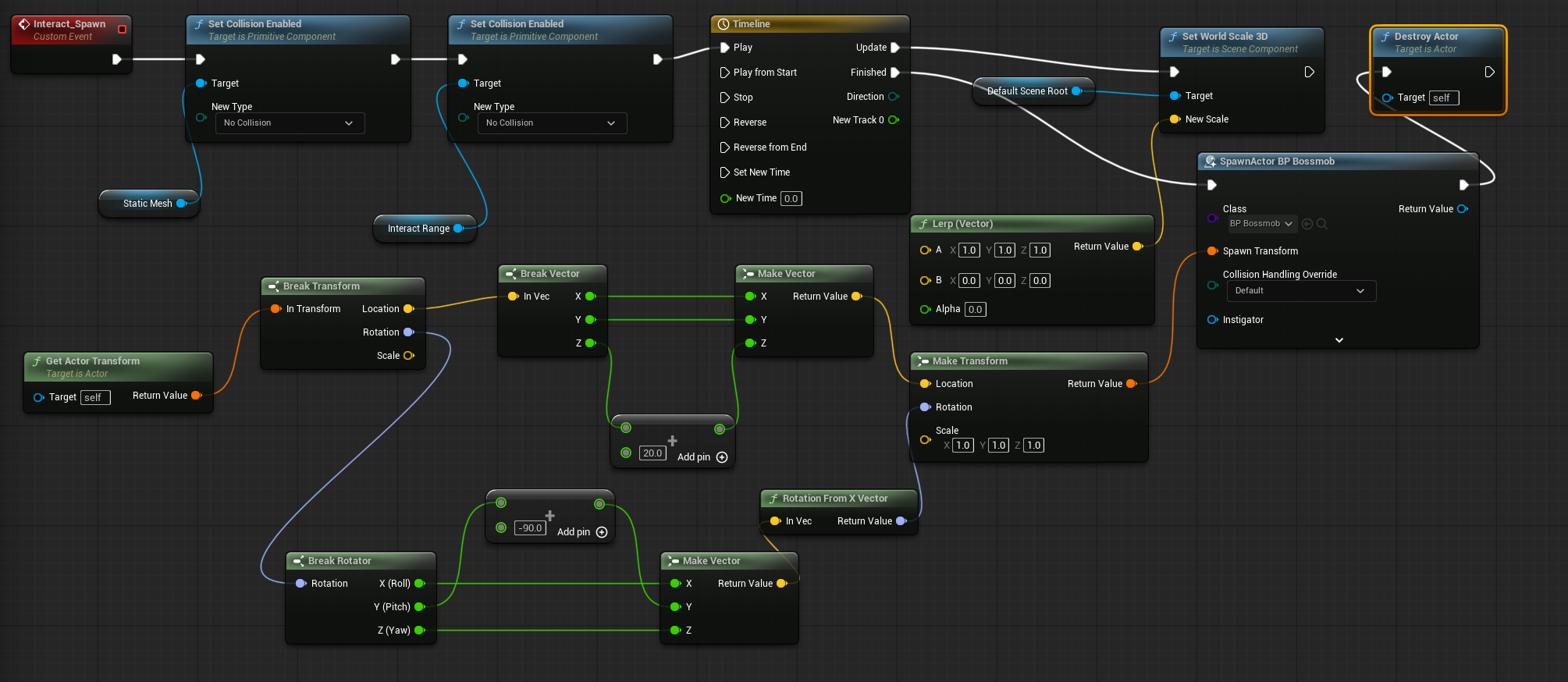Click Interact Range variable output pin
Screen dimensions: 1568x682
point(459,229)
